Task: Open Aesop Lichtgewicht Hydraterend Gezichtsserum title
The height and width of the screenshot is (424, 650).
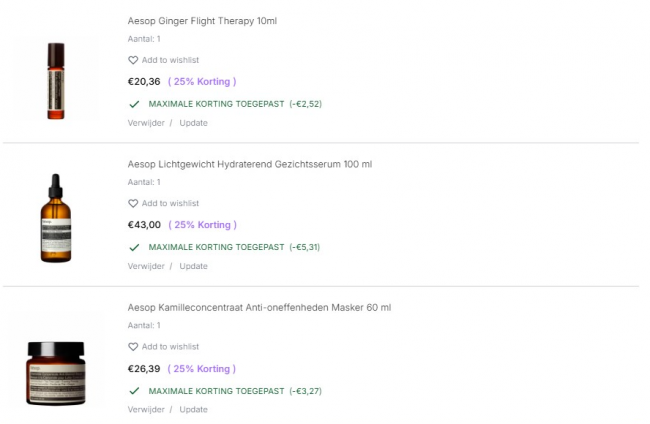Action: point(249,164)
